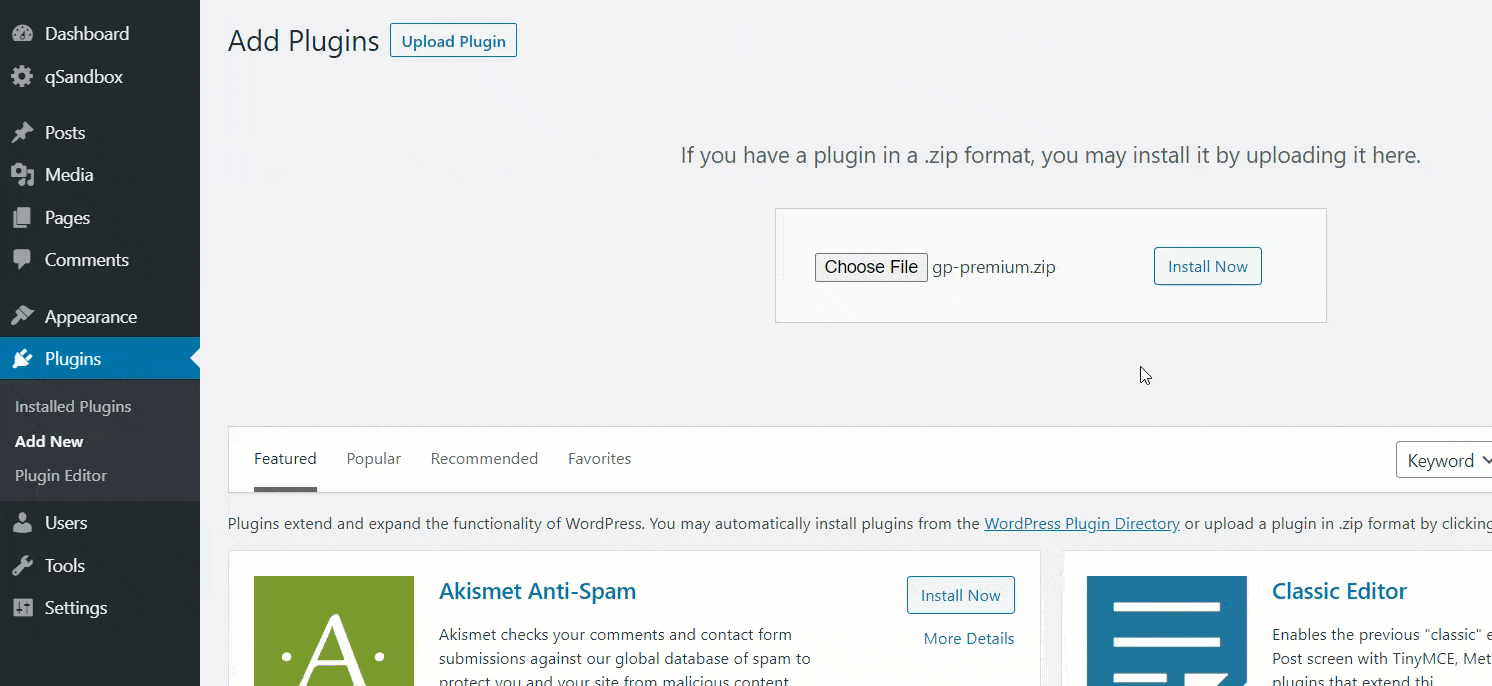Click the Choose File button

(871, 267)
